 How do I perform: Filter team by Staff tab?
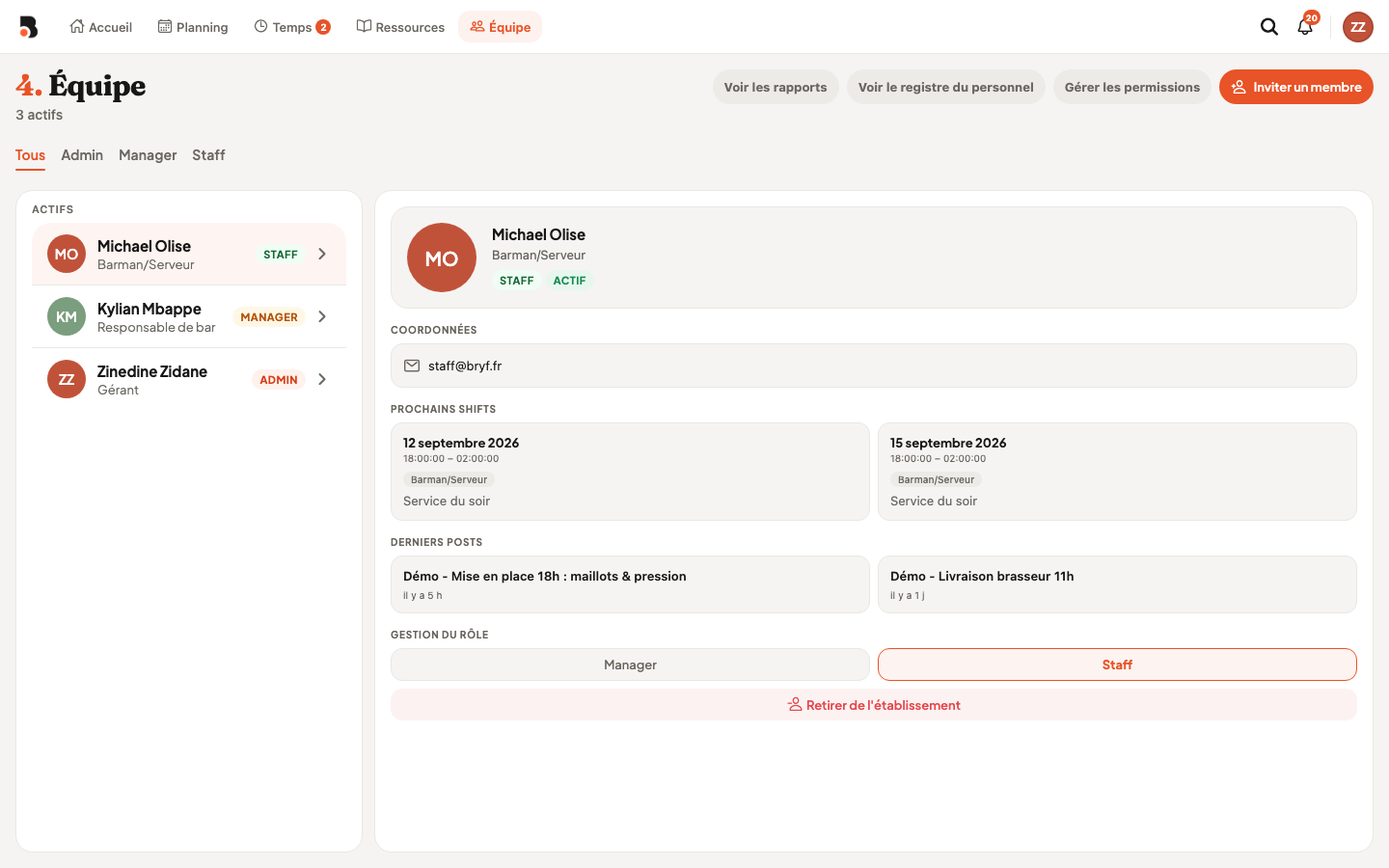coord(208,155)
